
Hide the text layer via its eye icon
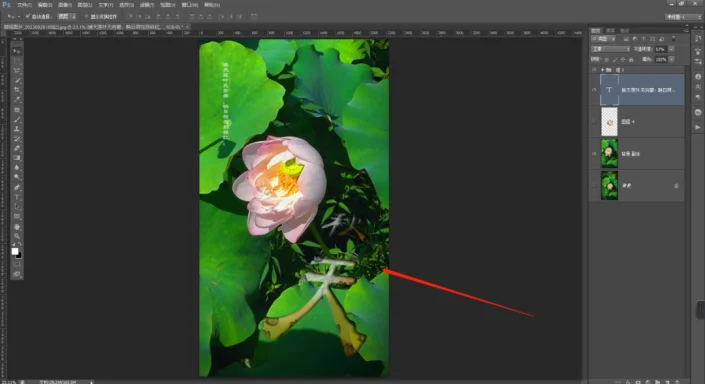pyautogui.click(x=594, y=90)
